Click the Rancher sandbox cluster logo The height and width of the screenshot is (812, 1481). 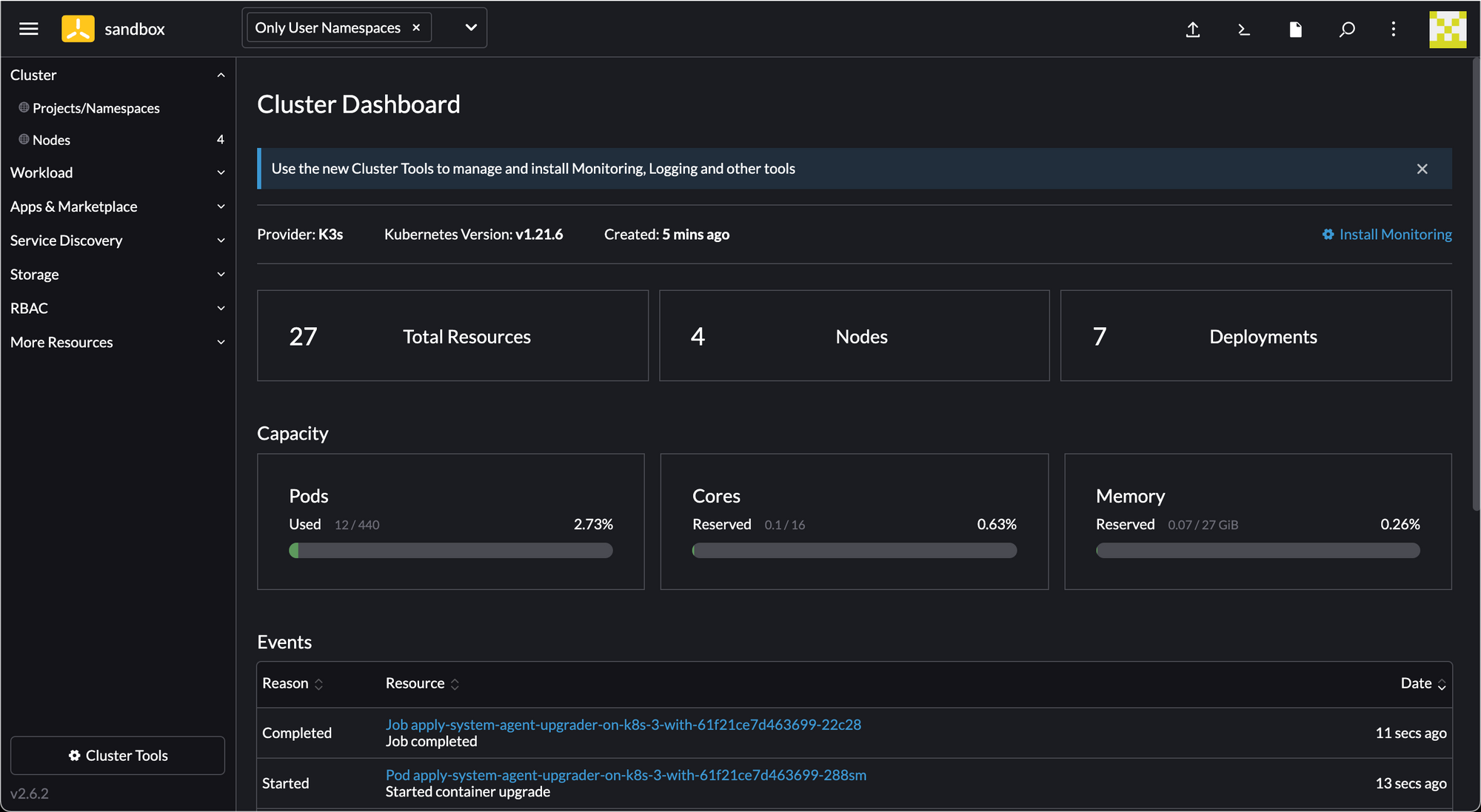click(x=78, y=29)
